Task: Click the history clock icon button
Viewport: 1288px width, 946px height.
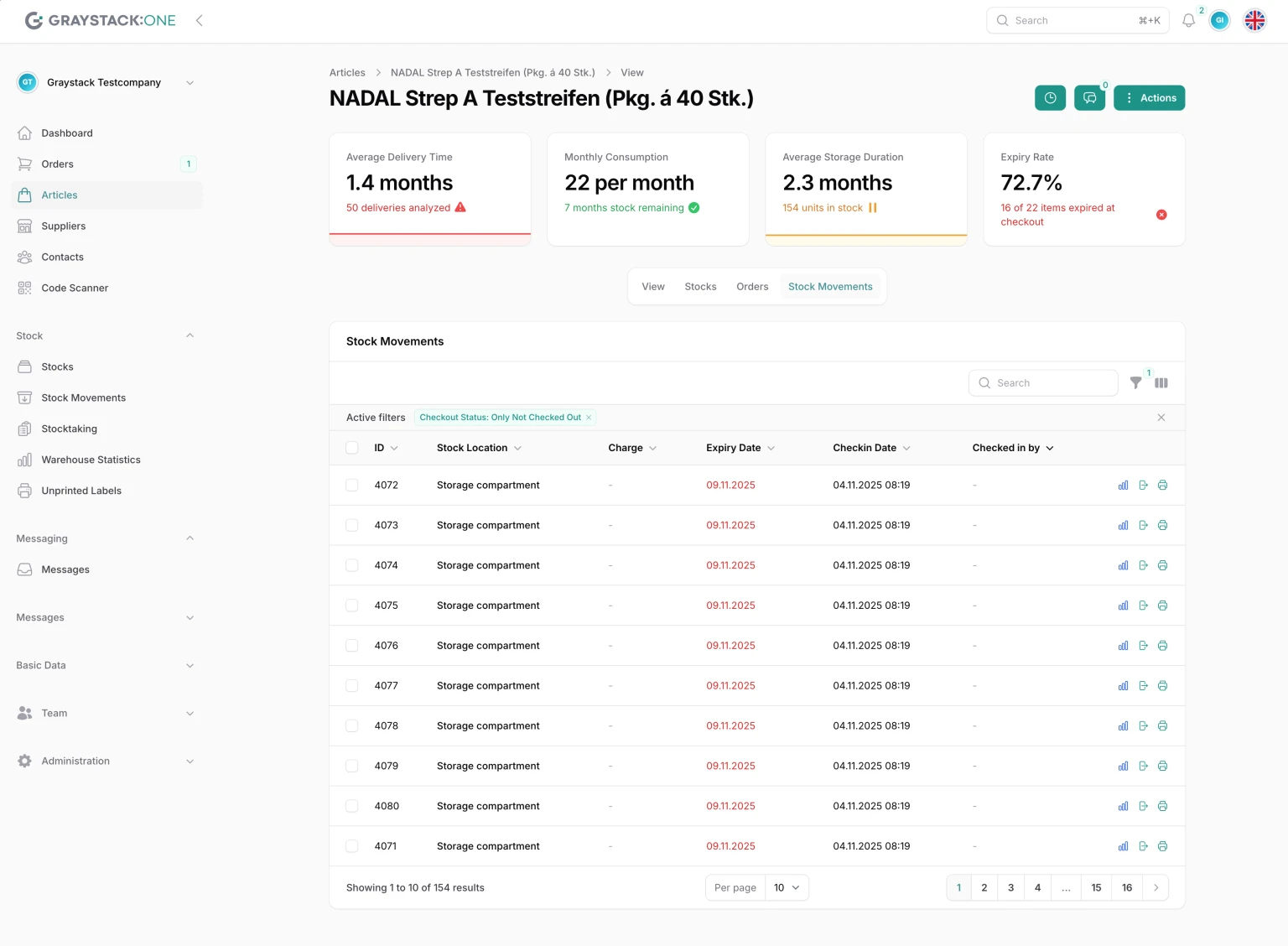Action: (1050, 98)
